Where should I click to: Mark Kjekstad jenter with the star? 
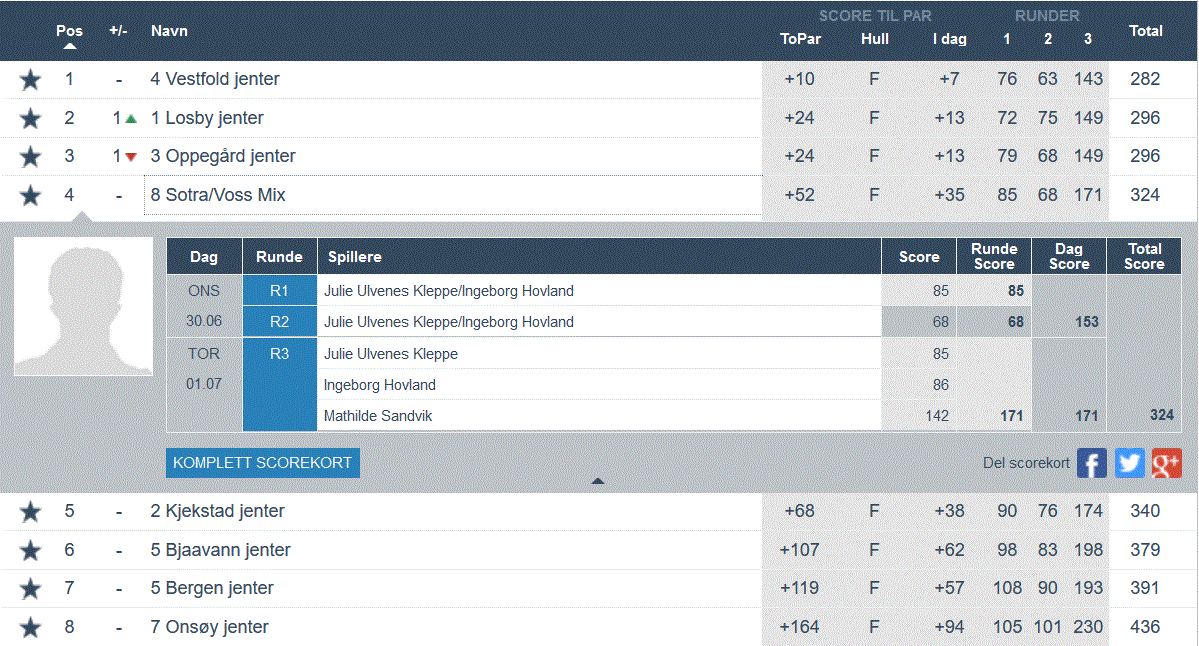coord(30,512)
